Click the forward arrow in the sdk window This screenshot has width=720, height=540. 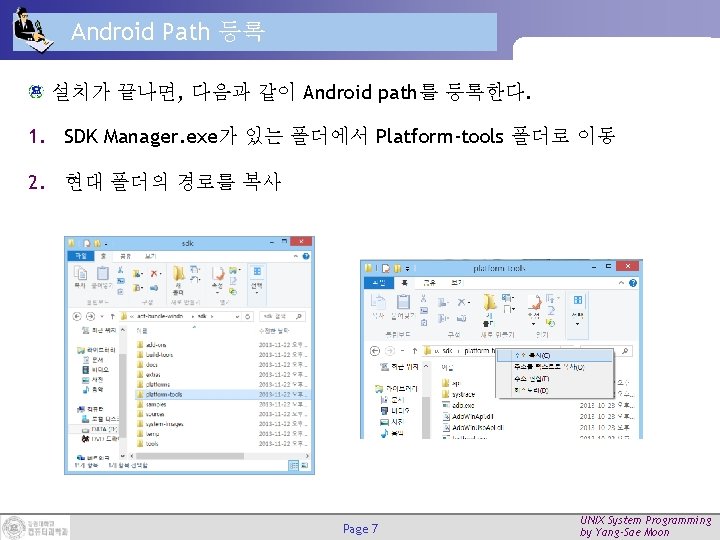coord(90,316)
